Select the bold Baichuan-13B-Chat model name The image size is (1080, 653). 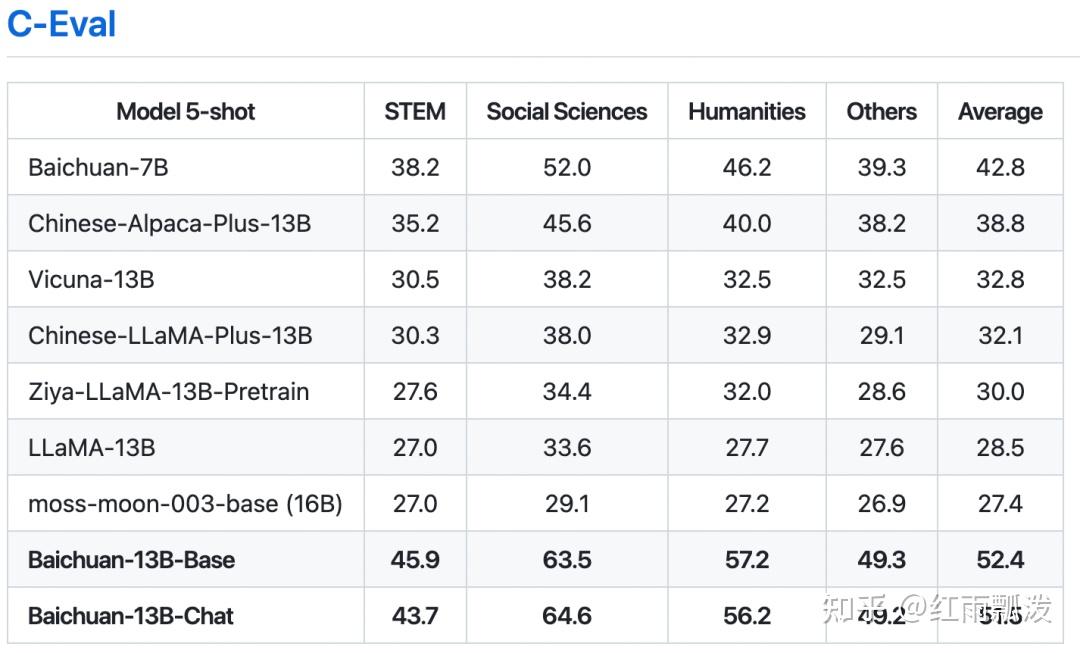click(130, 615)
